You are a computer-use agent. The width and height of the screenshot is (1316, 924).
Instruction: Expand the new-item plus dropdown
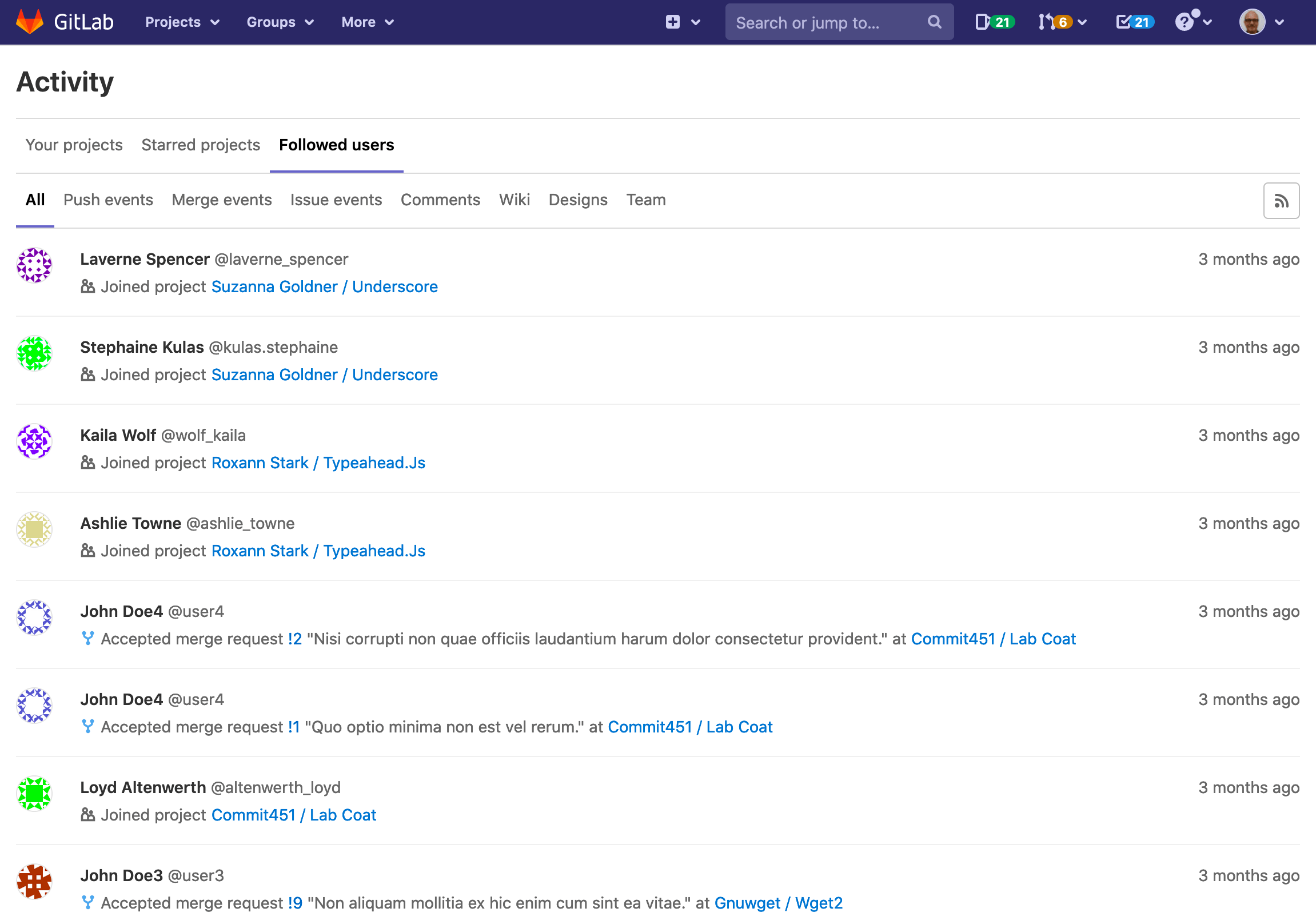(682, 22)
